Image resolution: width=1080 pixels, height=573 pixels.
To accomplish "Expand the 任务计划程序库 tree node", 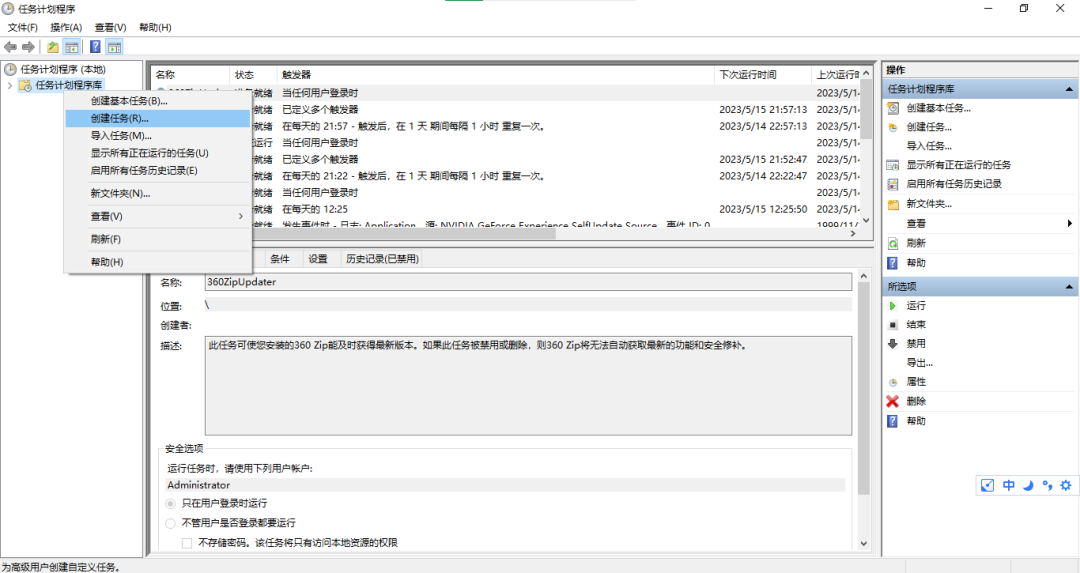I will pos(10,85).
